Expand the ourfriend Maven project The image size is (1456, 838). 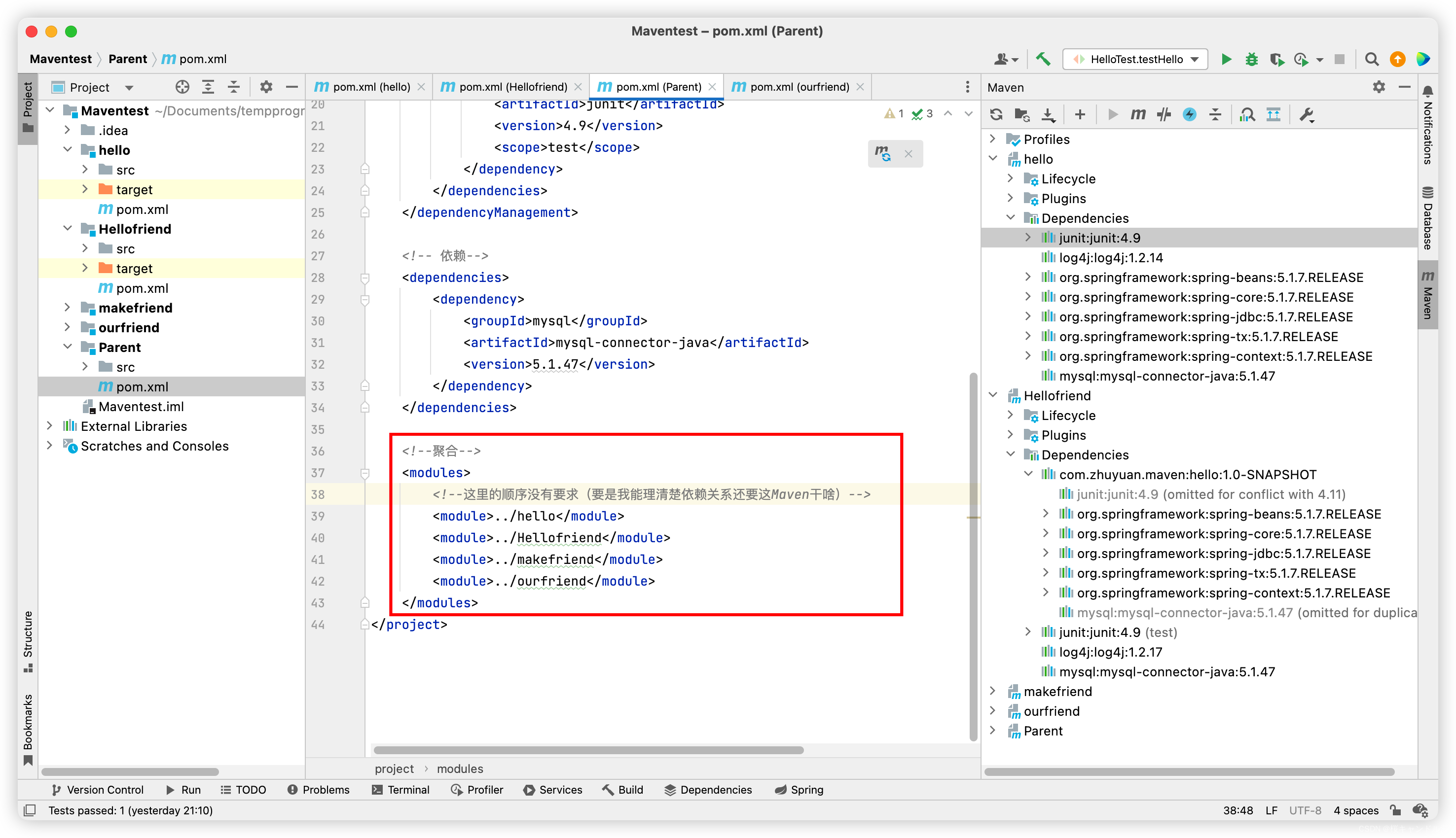click(x=992, y=710)
